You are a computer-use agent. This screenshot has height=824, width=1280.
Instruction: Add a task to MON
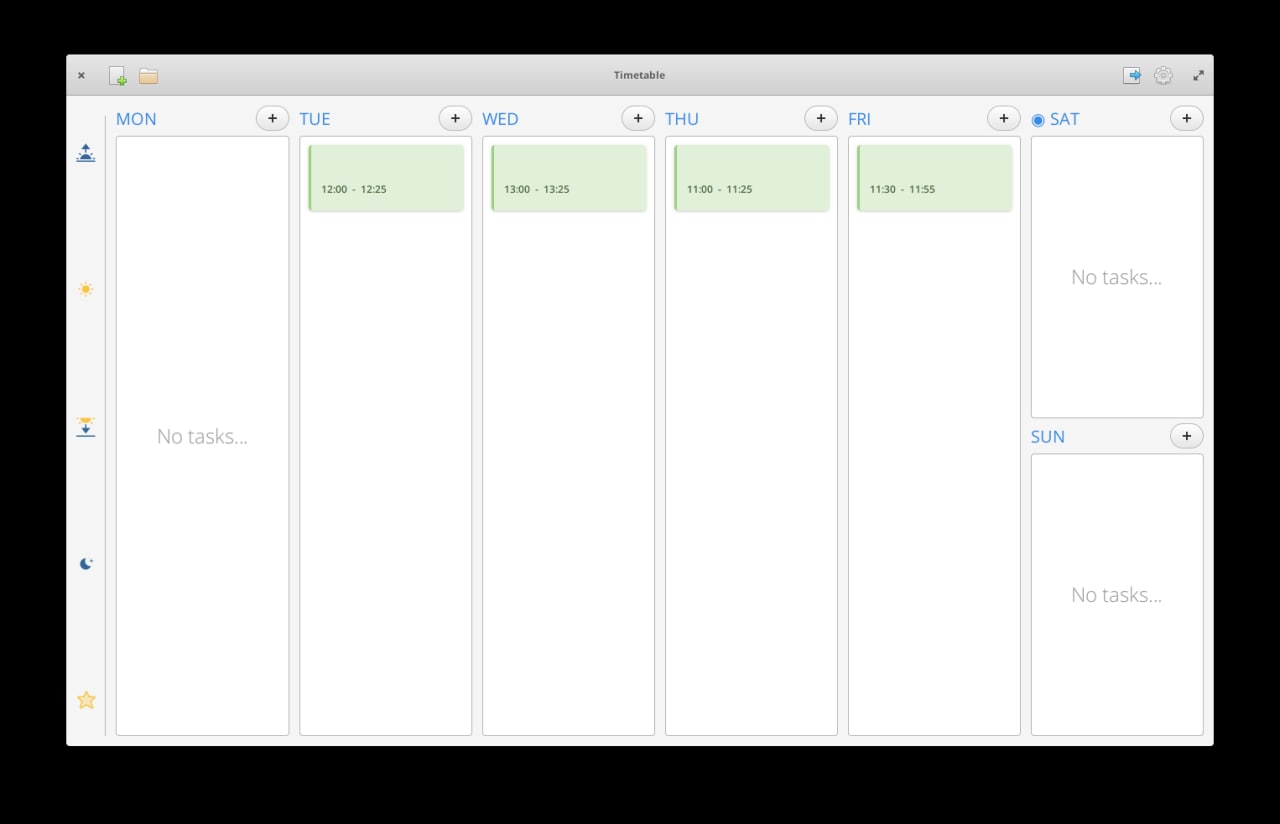coord(272,118)
